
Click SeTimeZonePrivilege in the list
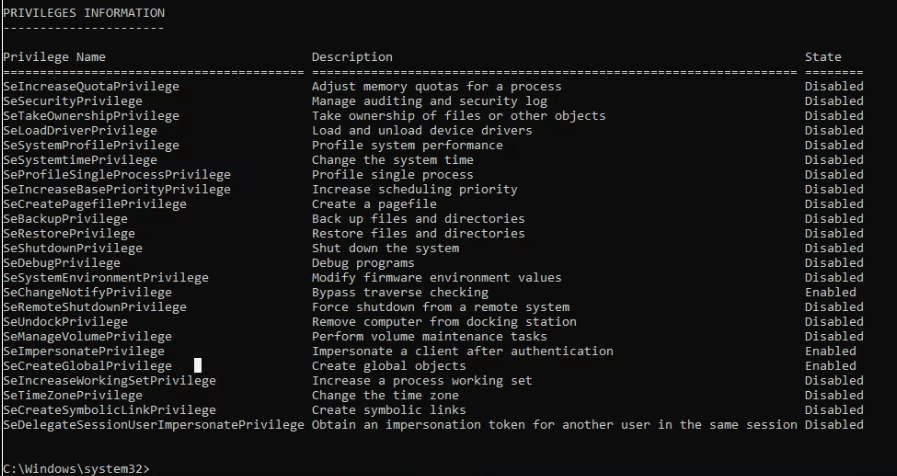[x=73, y=395]
